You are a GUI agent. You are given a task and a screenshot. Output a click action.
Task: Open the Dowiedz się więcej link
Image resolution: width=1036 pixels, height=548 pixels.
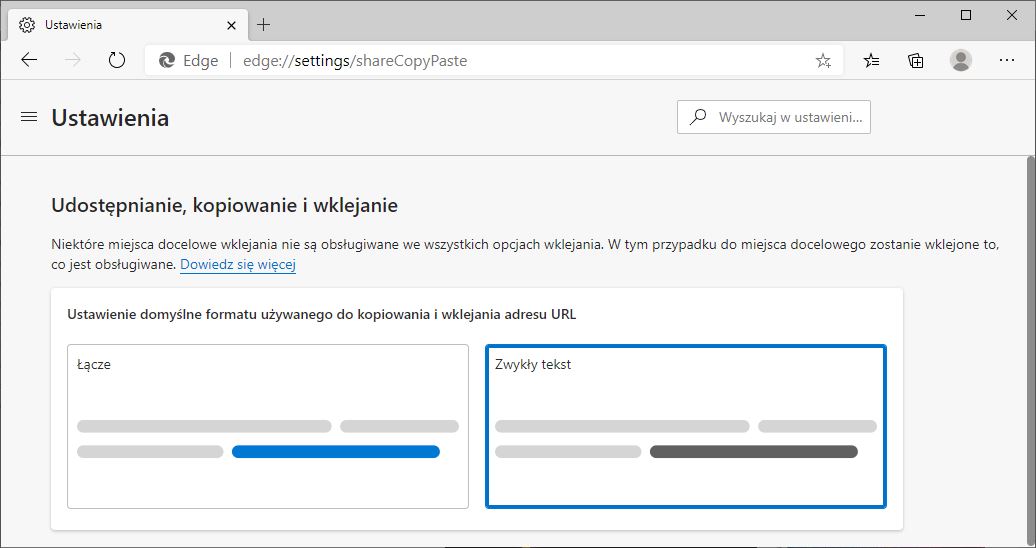click(x=238, y=265)
